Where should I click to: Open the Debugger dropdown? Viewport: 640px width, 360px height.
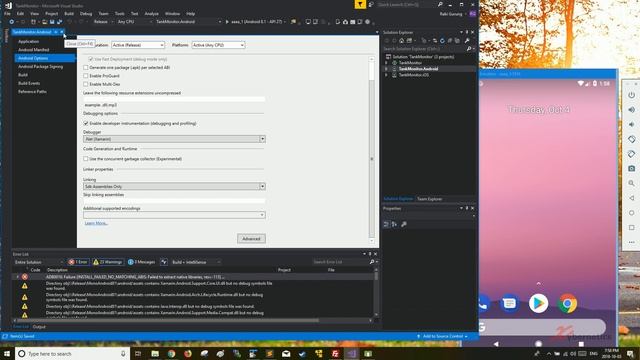(174, 139)
